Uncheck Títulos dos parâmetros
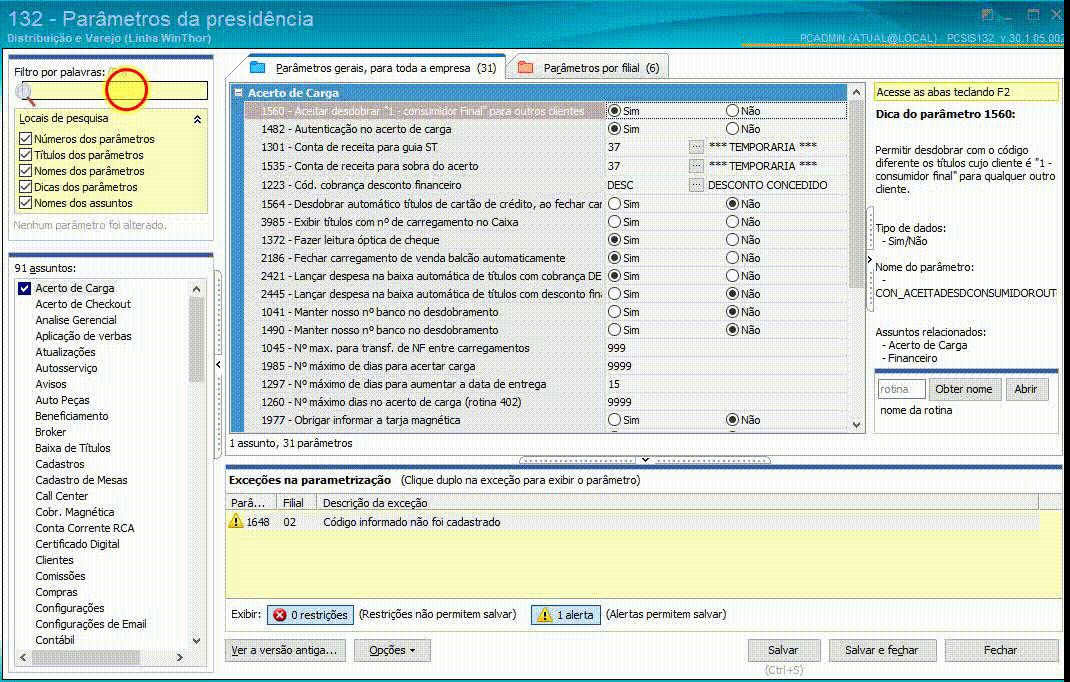The image size is (1070, 682). click(25, 155)
